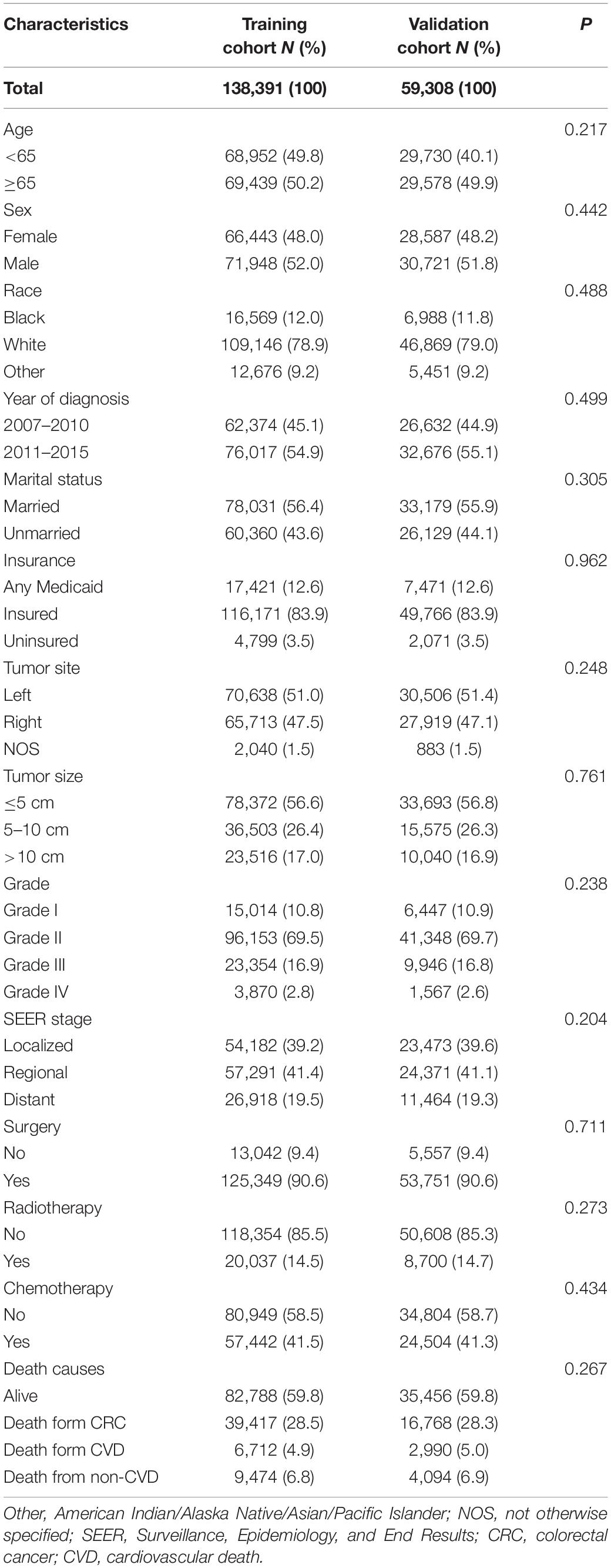Select the Tumor site row label

click(x=42, y=668)
